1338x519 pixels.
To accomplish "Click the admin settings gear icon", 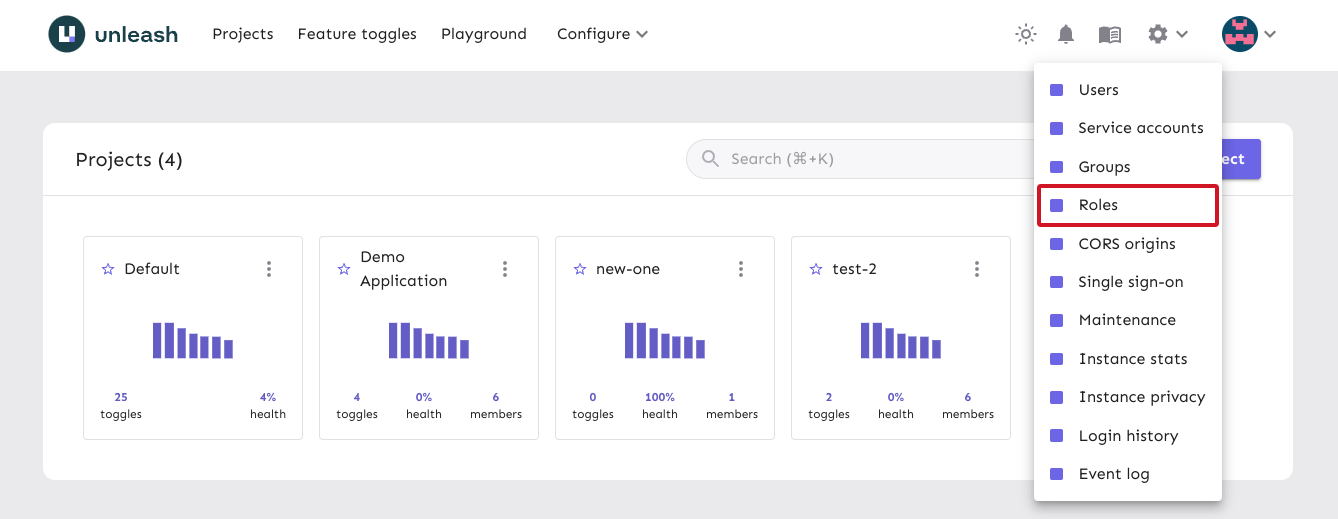I will coord(1158,34).
